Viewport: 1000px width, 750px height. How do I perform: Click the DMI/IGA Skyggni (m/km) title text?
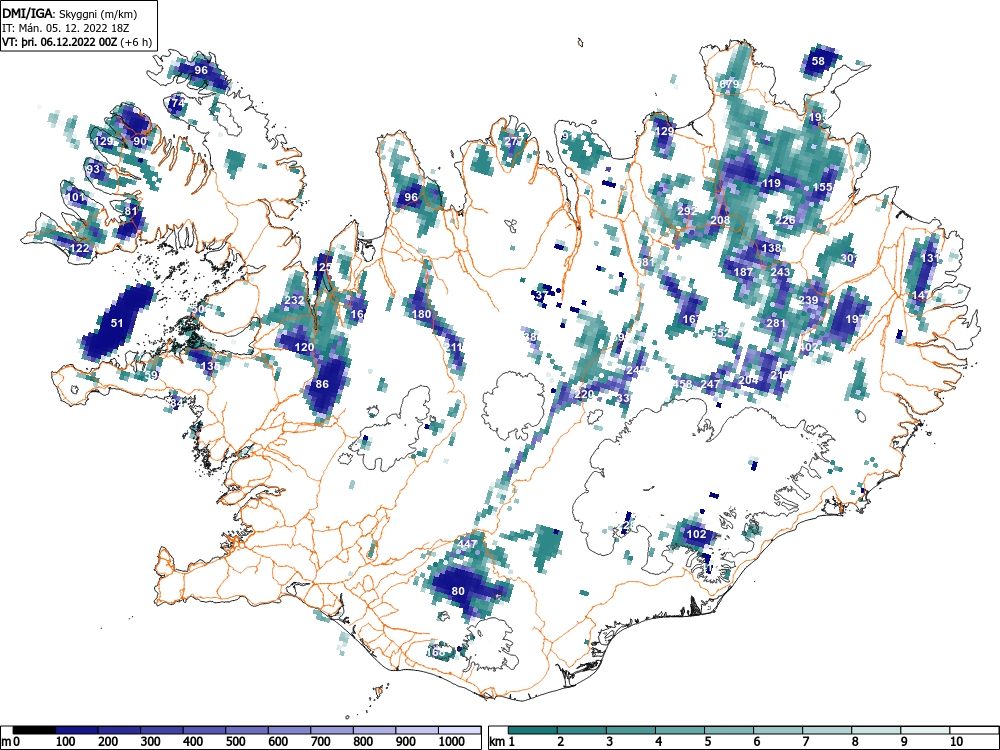pyautogui.click(x=70, y=13)
